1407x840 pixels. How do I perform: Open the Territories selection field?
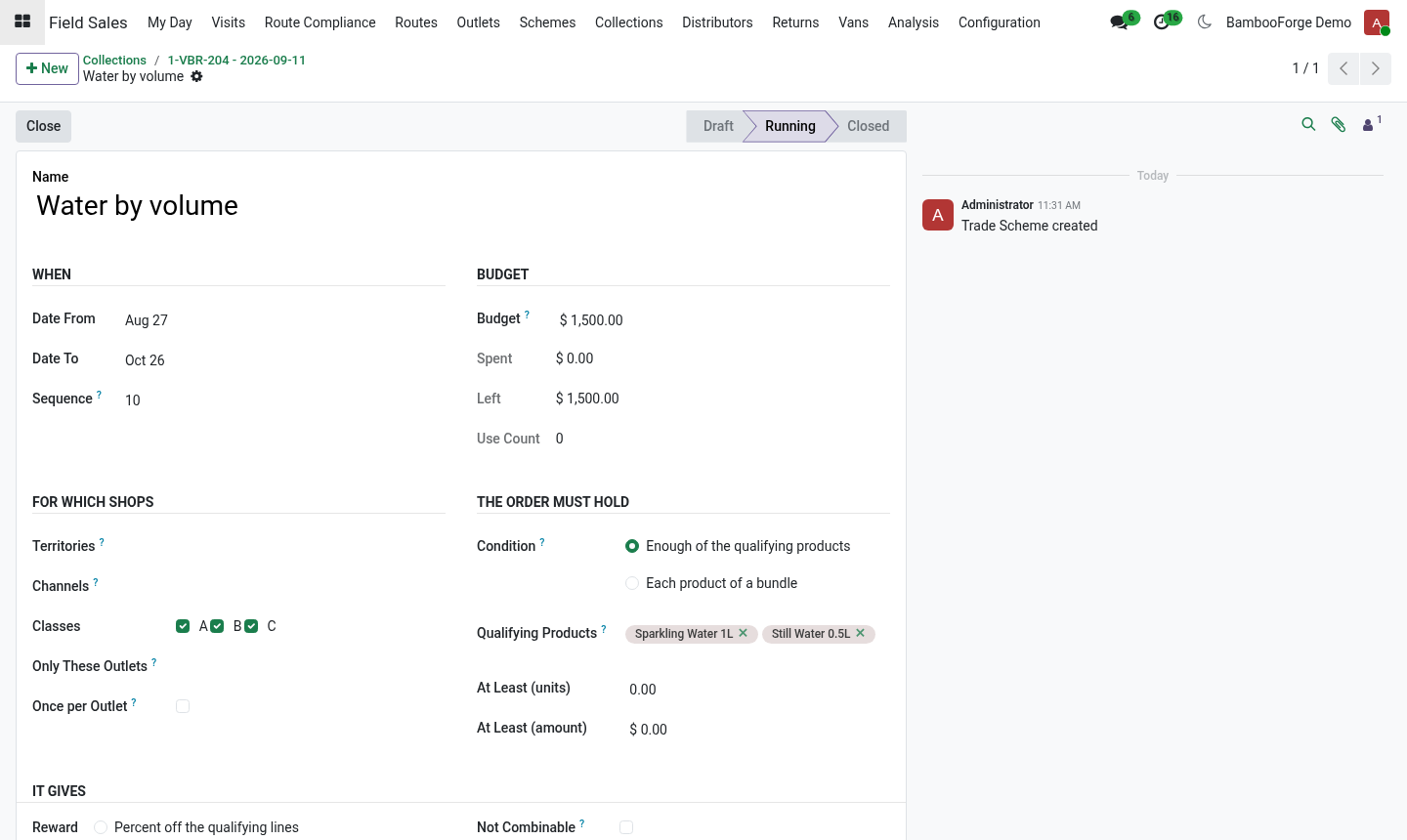pyautogui.click(x=309, y=546)
